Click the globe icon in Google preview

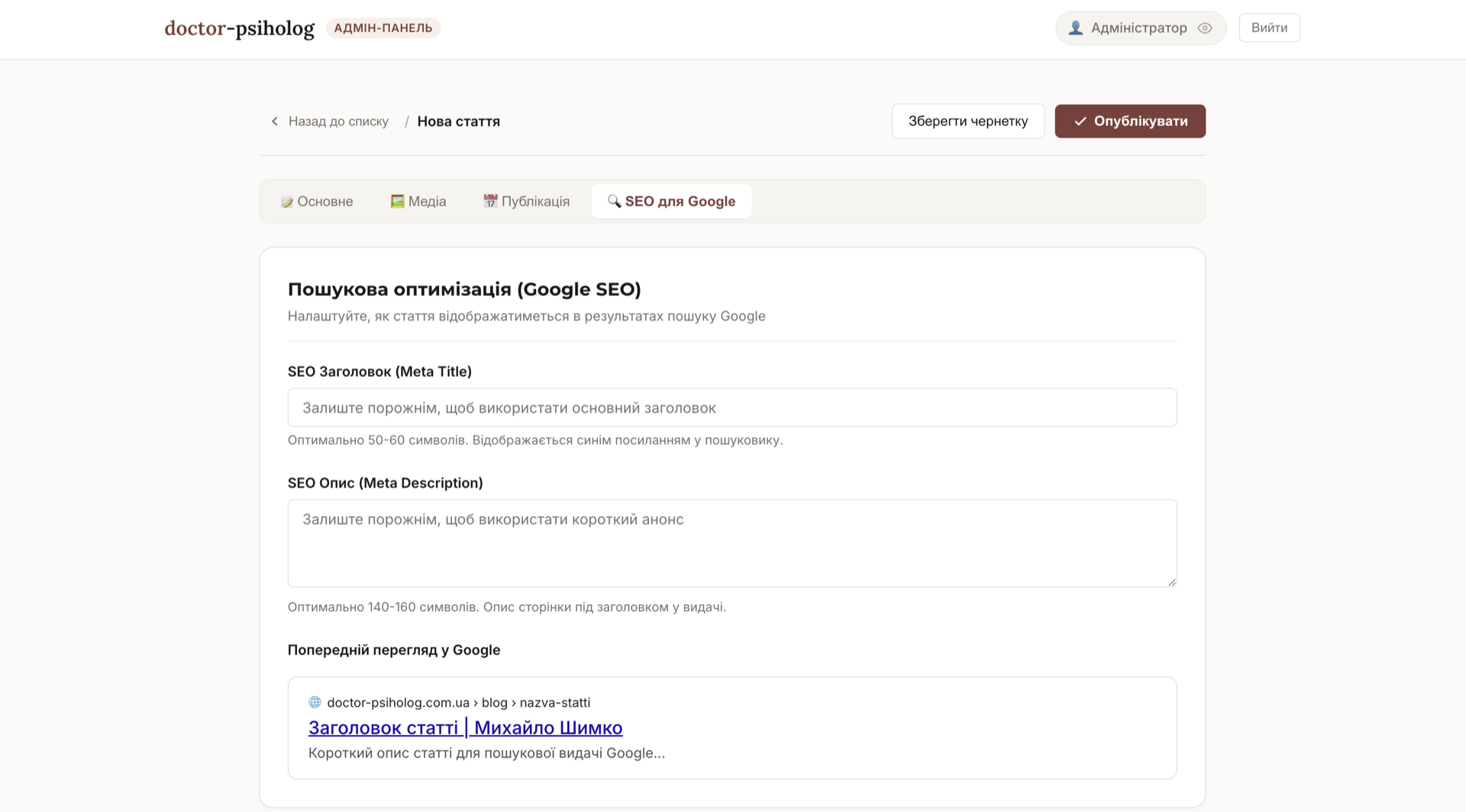315,702
